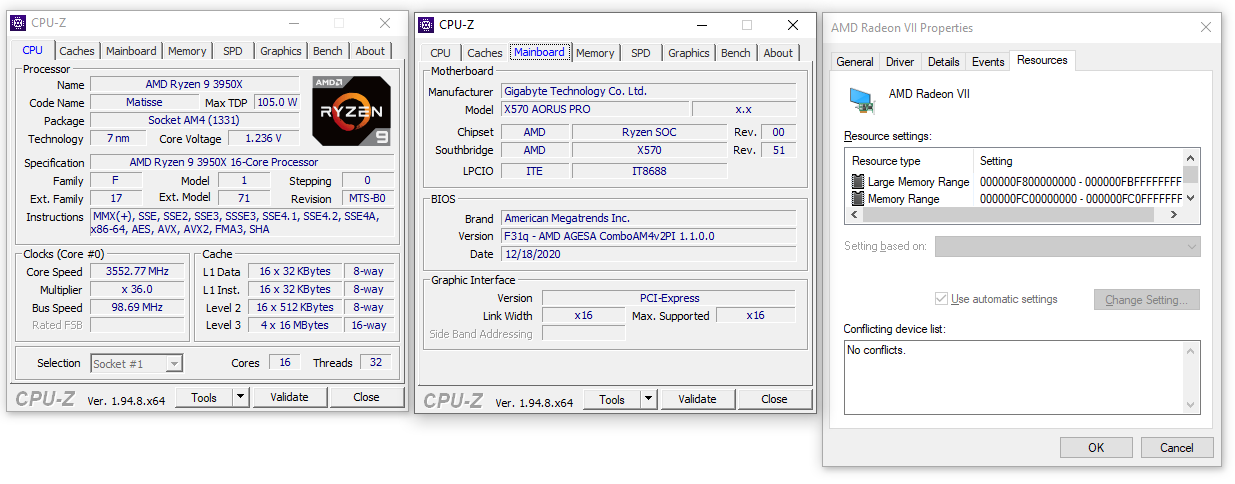Open About tab in middle CPU-Z window
The image size is (1235, 484).
(778, 53)
